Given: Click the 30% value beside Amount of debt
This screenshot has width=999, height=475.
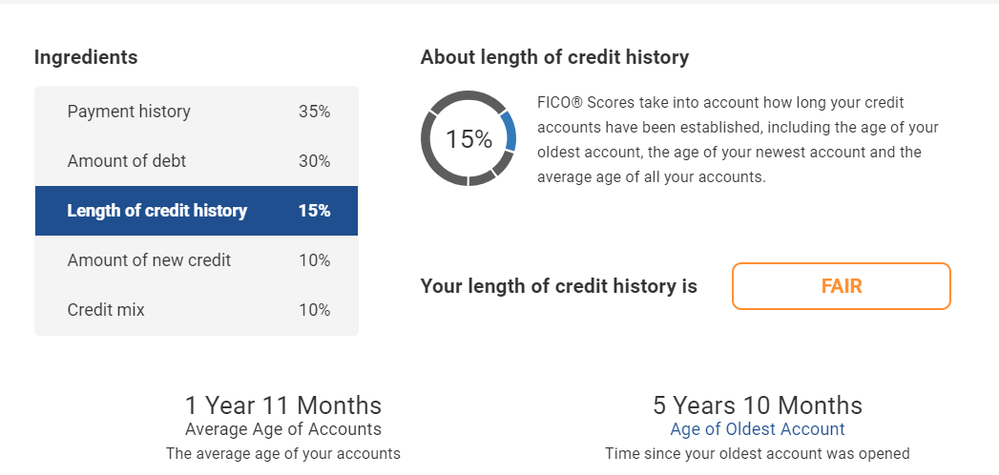Looking at the screenshot, I should 314,161.
